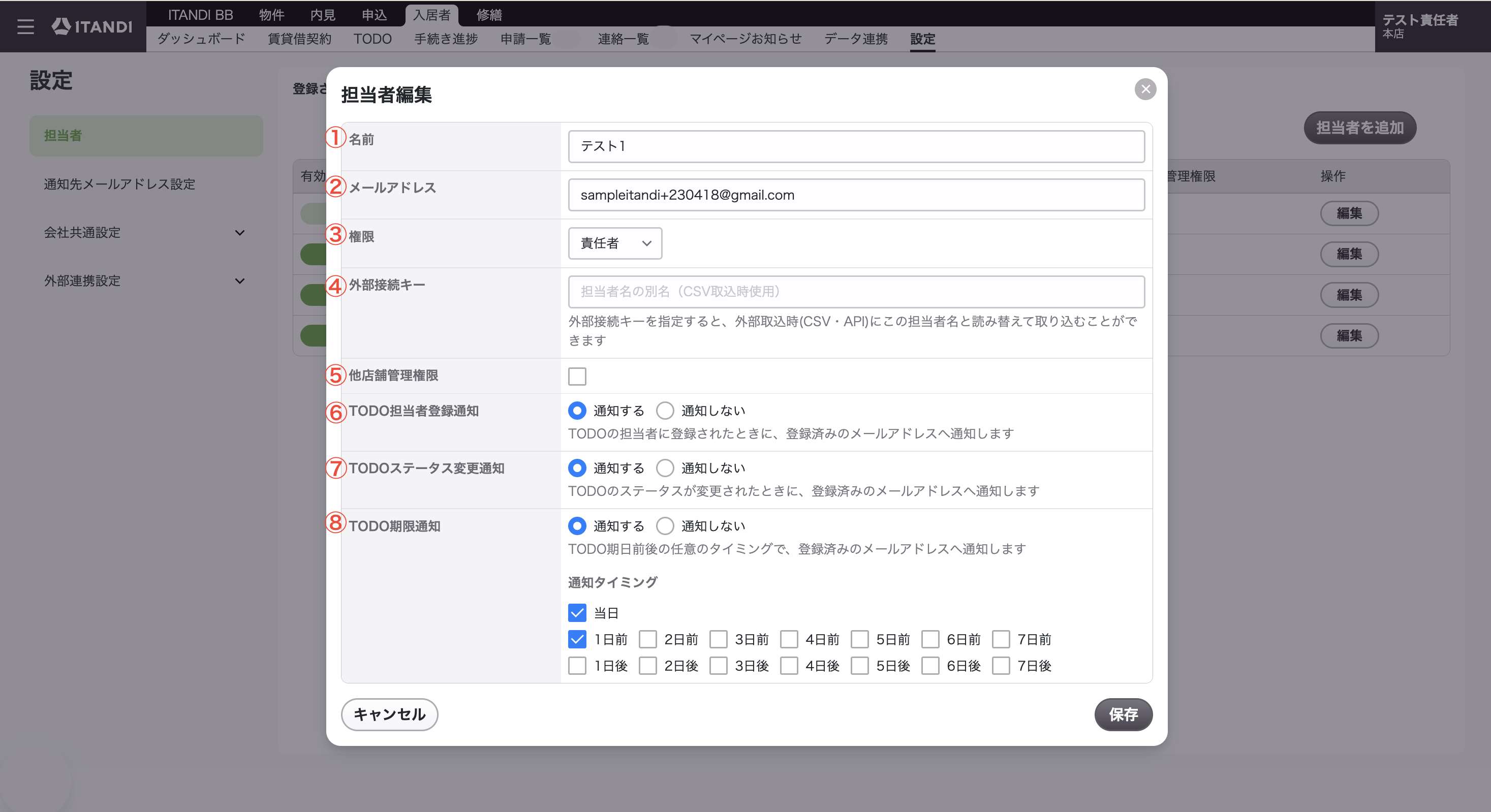Click the メールアドレス input field
This screenshot has width=1491, height=812.
point(856,195)
